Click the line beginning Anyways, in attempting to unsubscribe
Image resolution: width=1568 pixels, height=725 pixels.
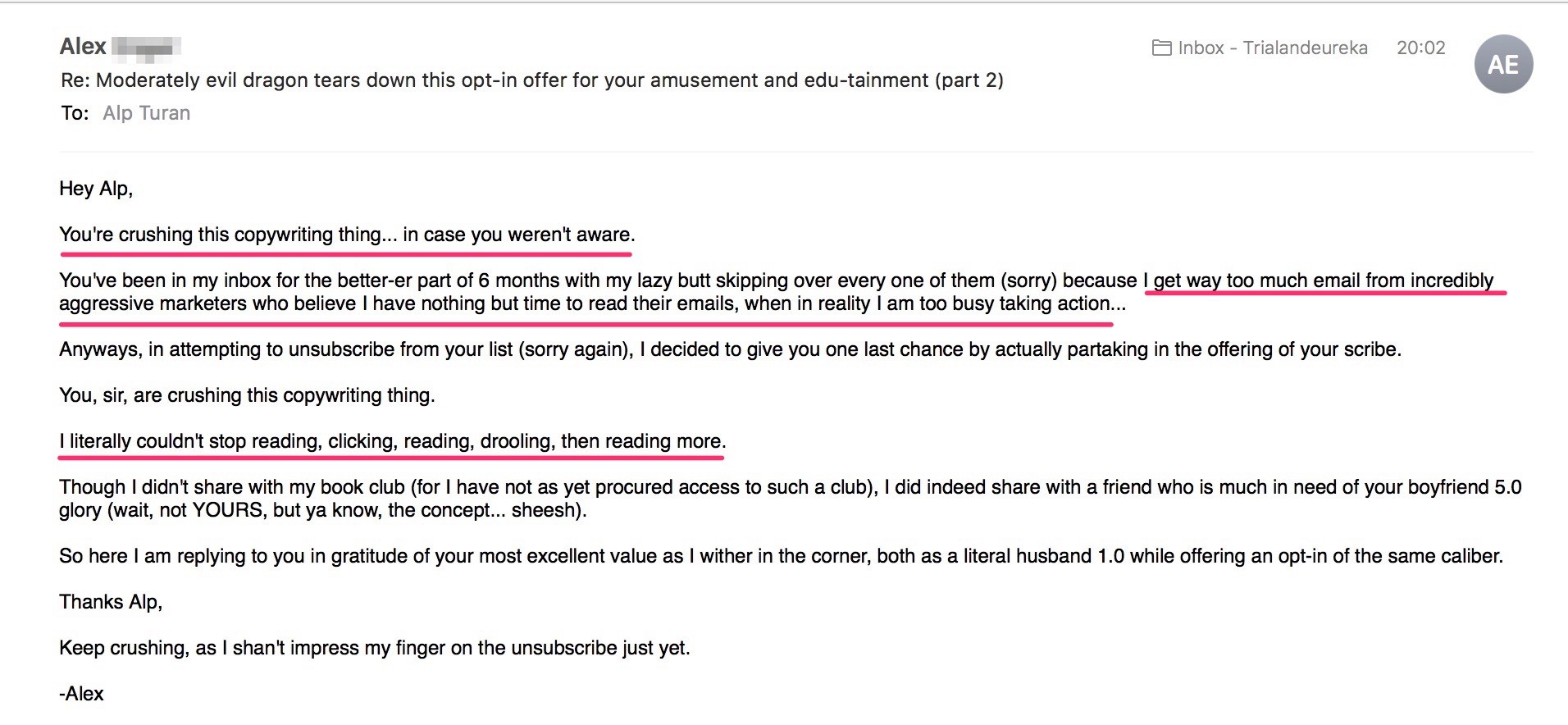click(x=730, y=349)
